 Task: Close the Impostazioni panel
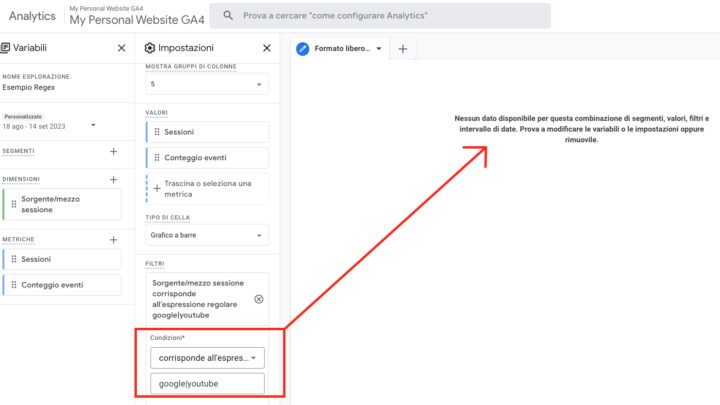pyautogui.click(x=267, y=48)
